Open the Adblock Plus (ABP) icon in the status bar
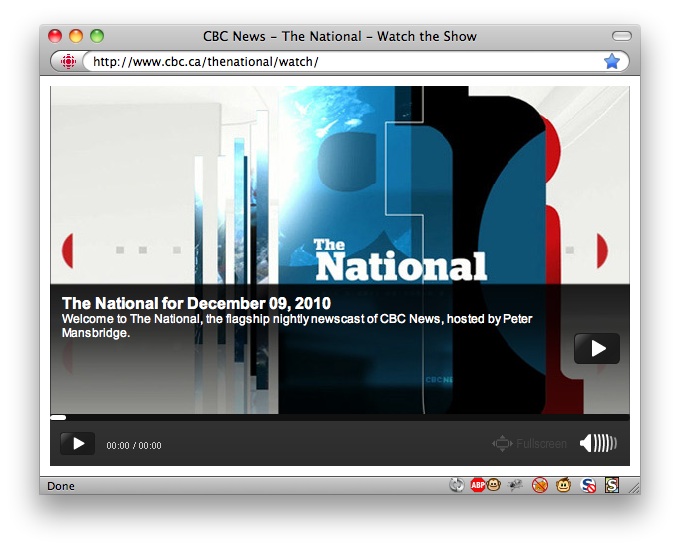680x549 pixels. click(x=478, y=485)
